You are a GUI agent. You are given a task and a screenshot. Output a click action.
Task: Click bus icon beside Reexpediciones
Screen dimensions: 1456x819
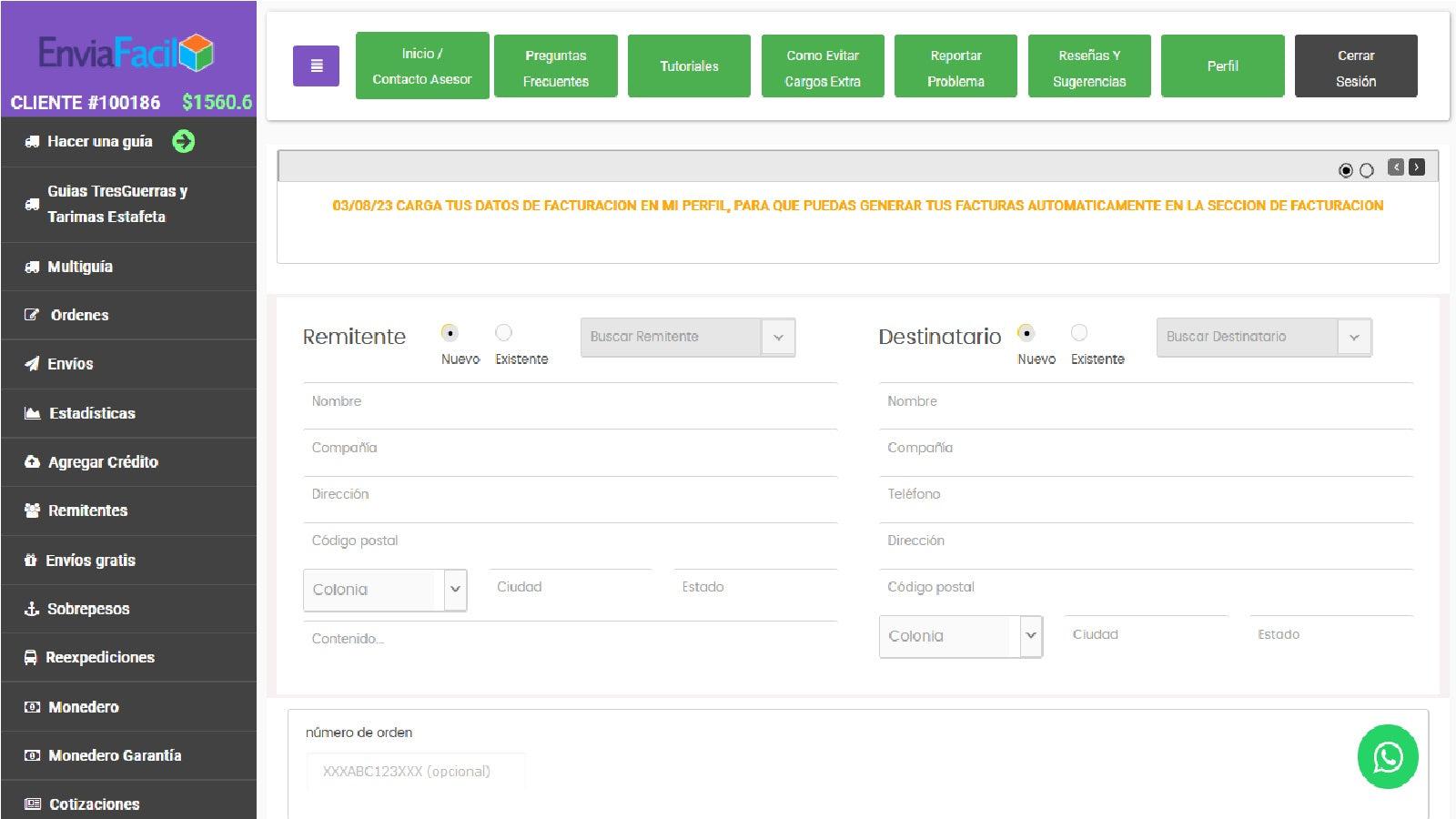pyautogui.click(x=31, y=657)
